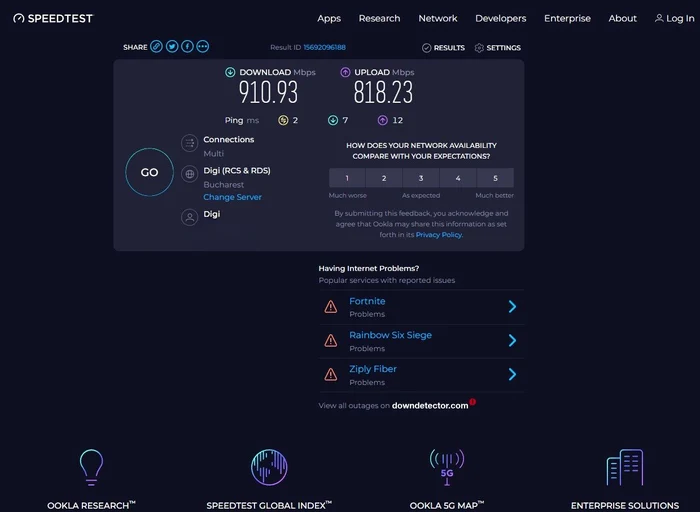
Task: Open RESULTS history
Action: pyautogui.click(x=449, y=48)
